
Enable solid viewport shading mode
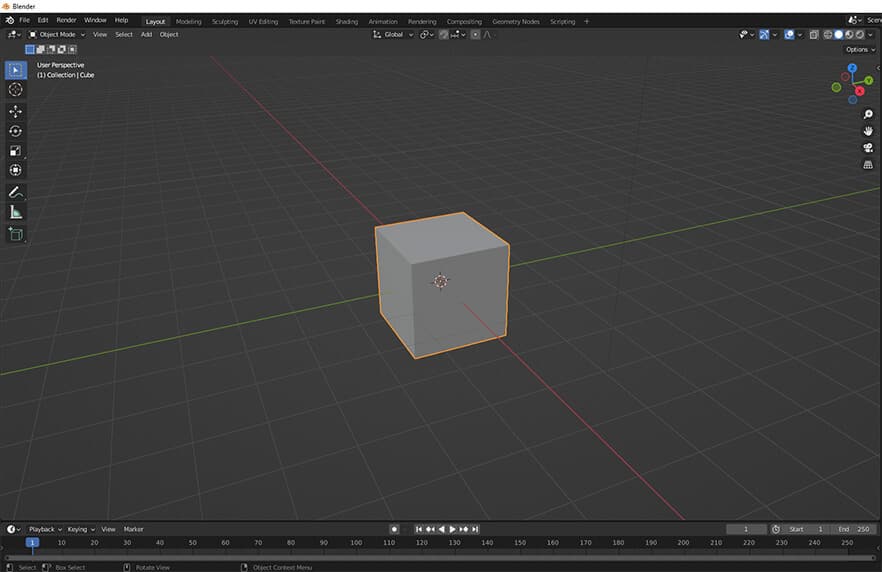(838, 34)
